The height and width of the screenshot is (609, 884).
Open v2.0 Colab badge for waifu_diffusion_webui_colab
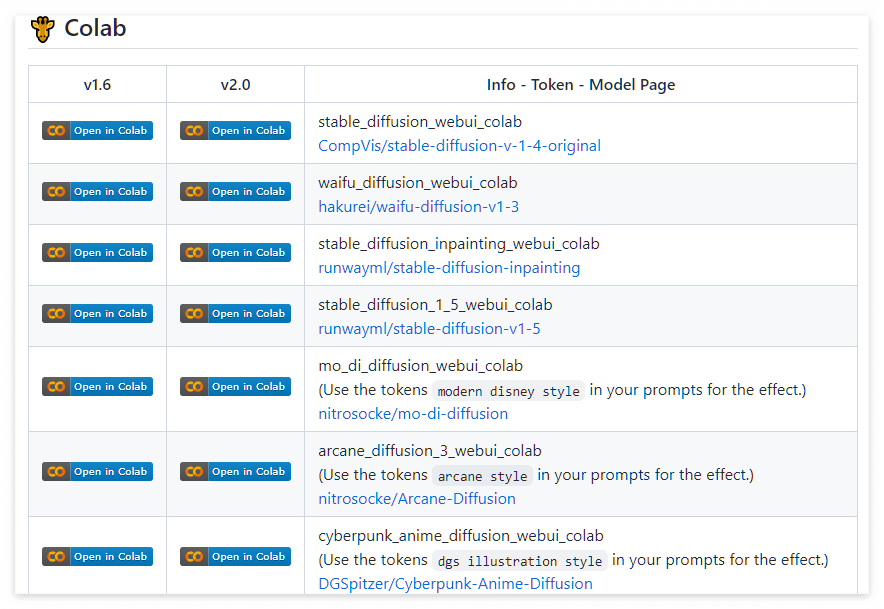pyautogui.click(x=235, y=191)
